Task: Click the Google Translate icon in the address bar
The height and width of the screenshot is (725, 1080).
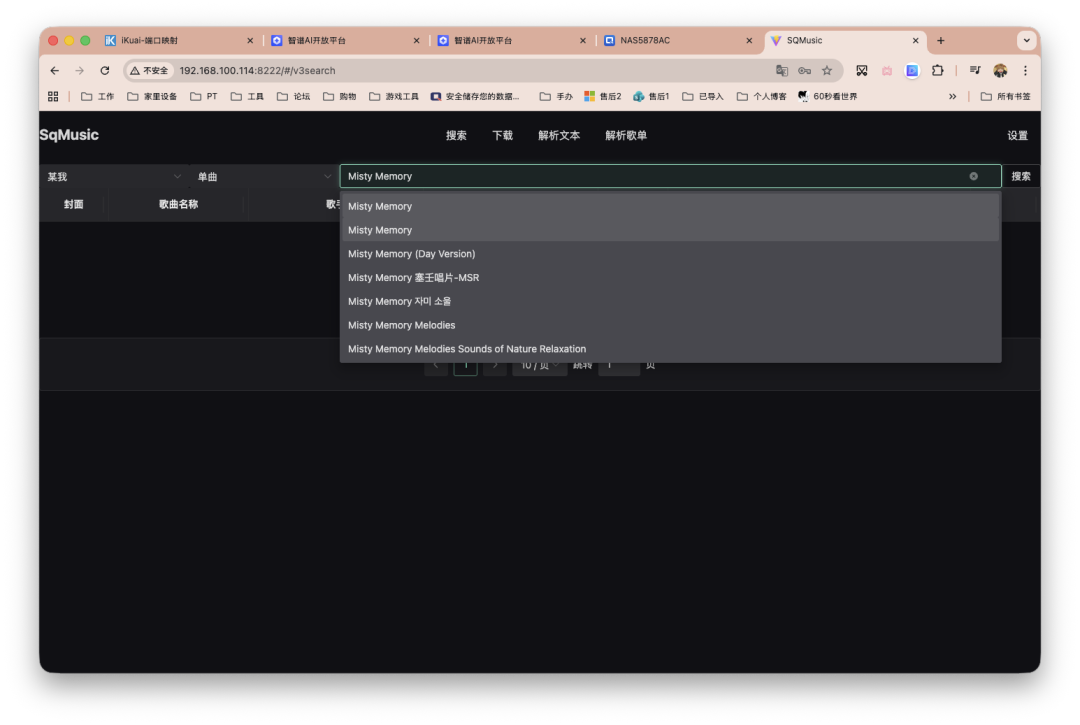Action: (x=782, y=70)
